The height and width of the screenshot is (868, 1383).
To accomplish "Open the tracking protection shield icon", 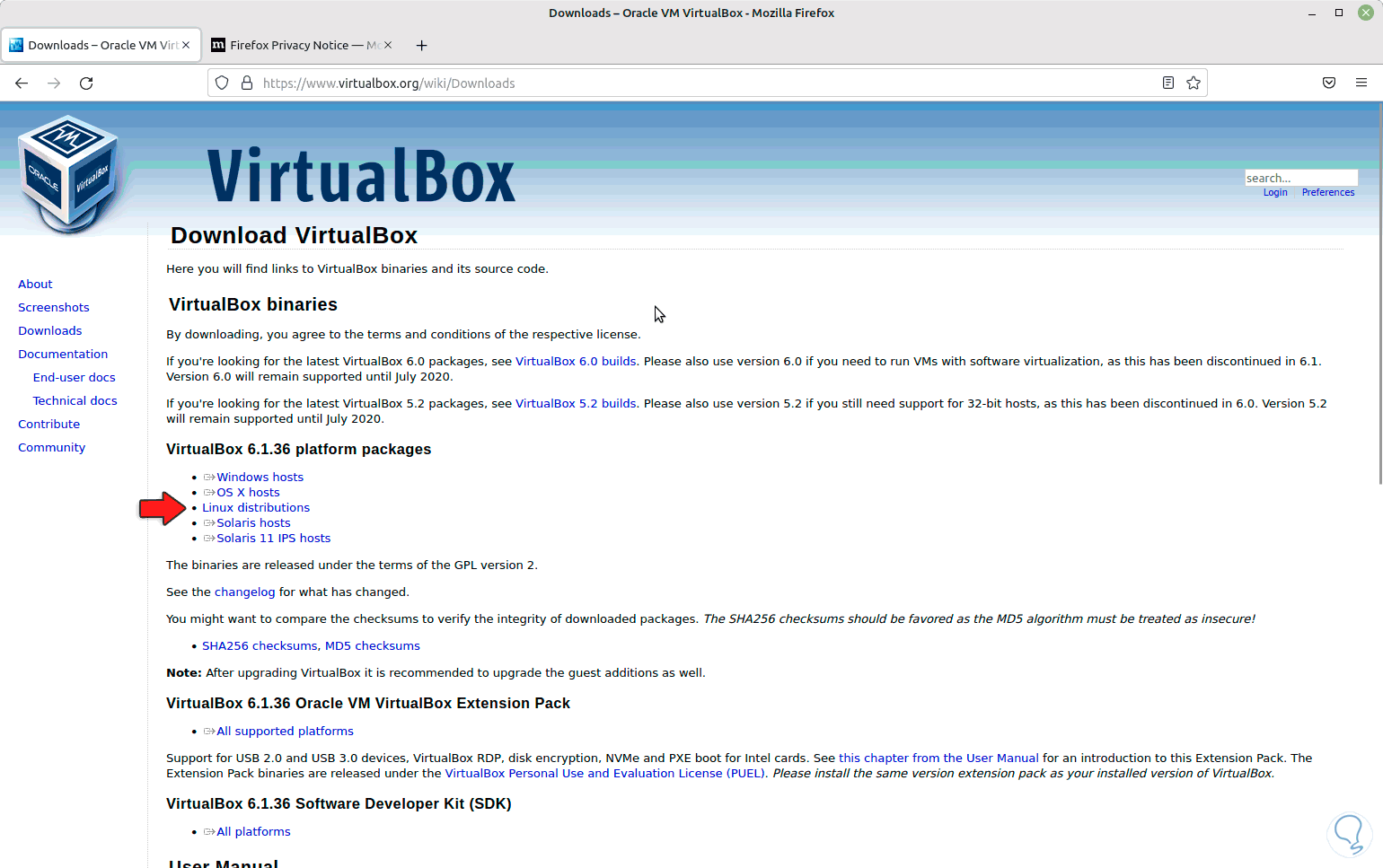I will click(x=222, y=83).
